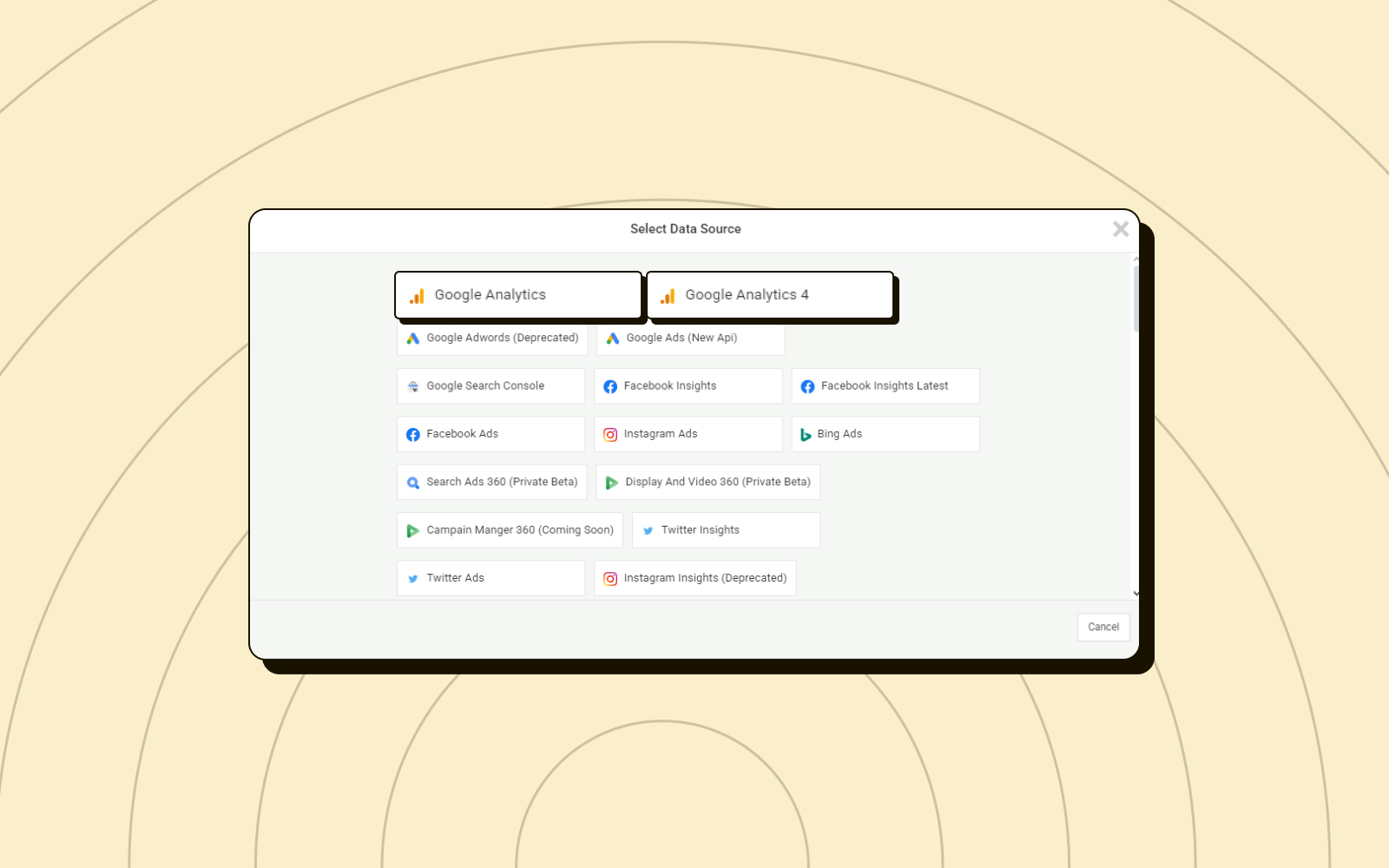Select the Facebook Insights source
Image resolution: width=1389 pixels, height=868 pixels.
coord(688,385)
